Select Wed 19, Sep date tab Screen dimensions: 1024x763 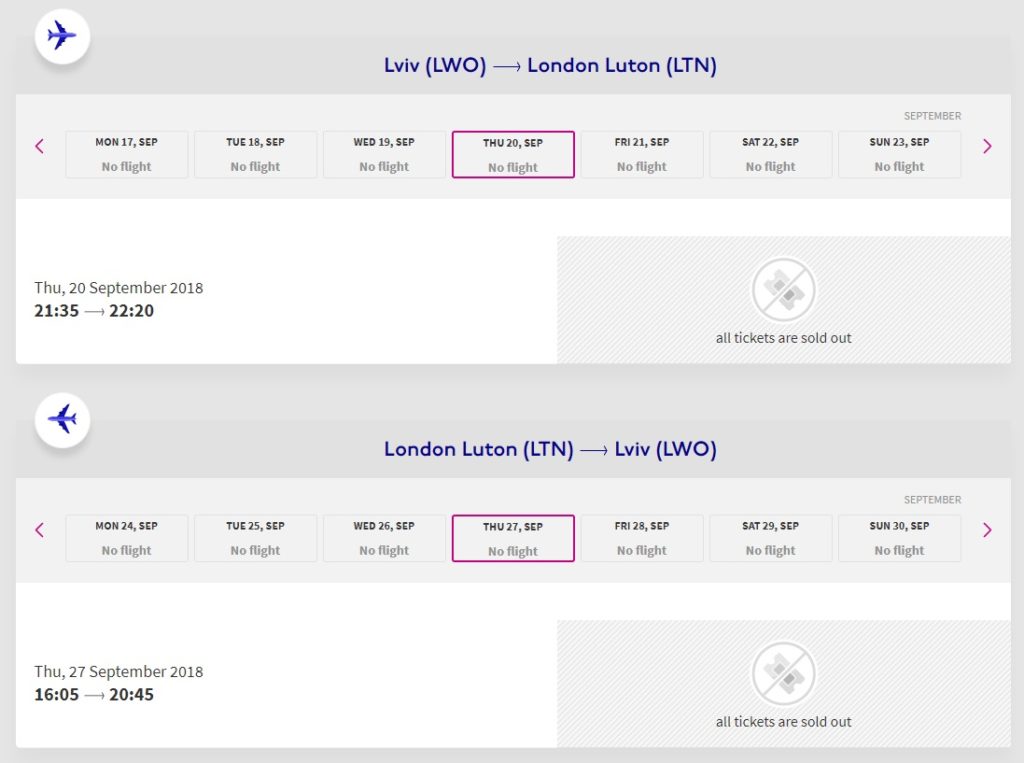[384, 155]
